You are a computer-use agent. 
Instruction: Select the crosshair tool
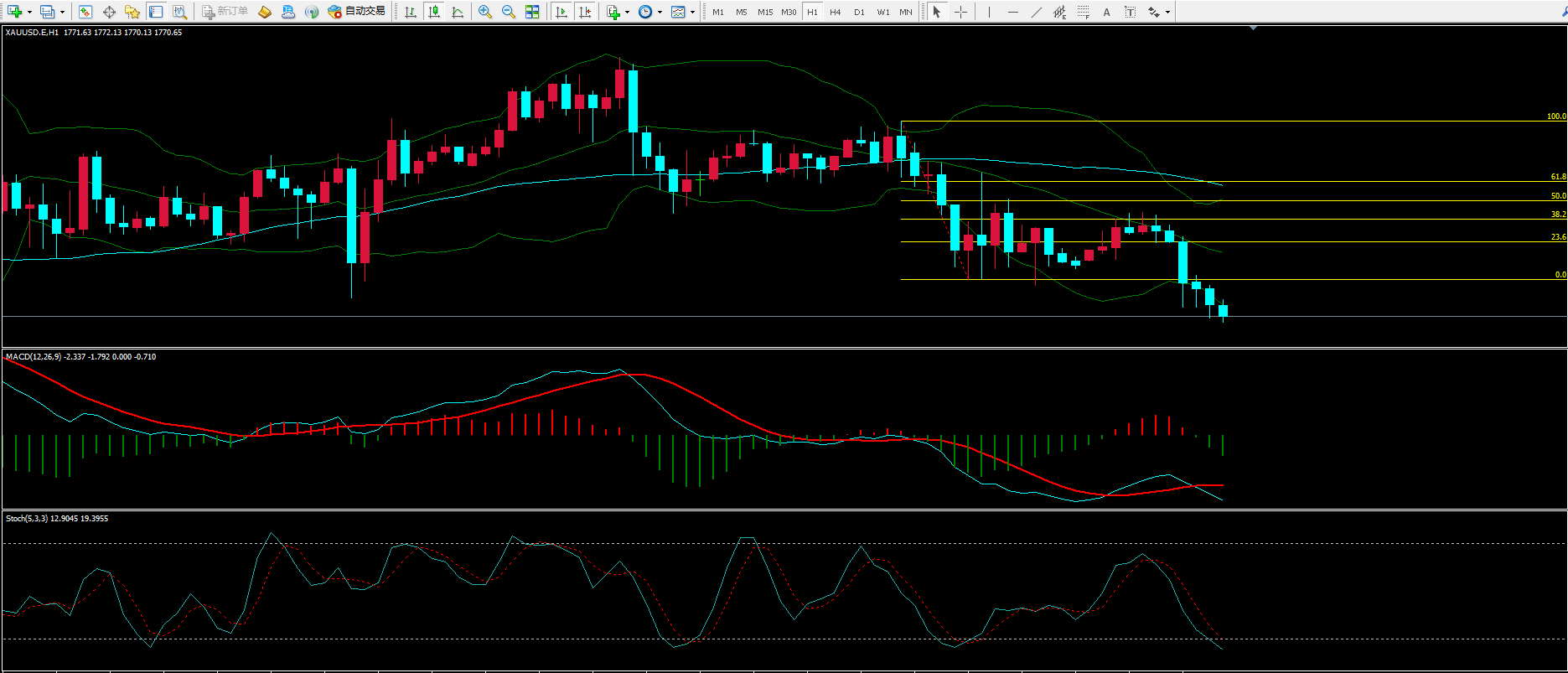(x=960, y=12)
